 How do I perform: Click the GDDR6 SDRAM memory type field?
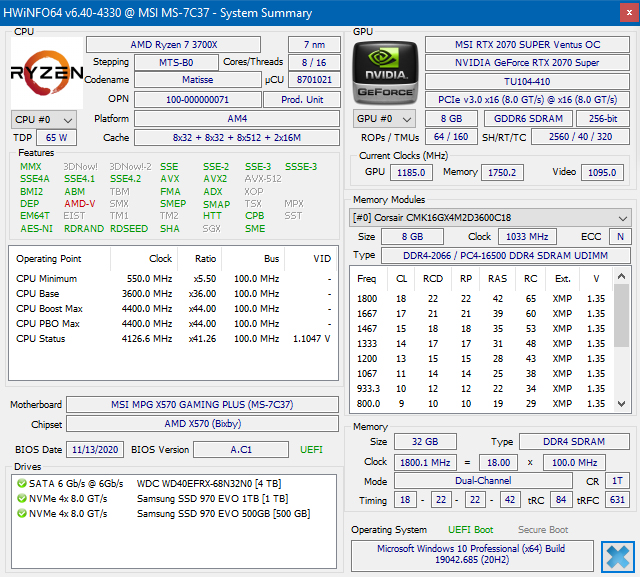pos(528,119)
